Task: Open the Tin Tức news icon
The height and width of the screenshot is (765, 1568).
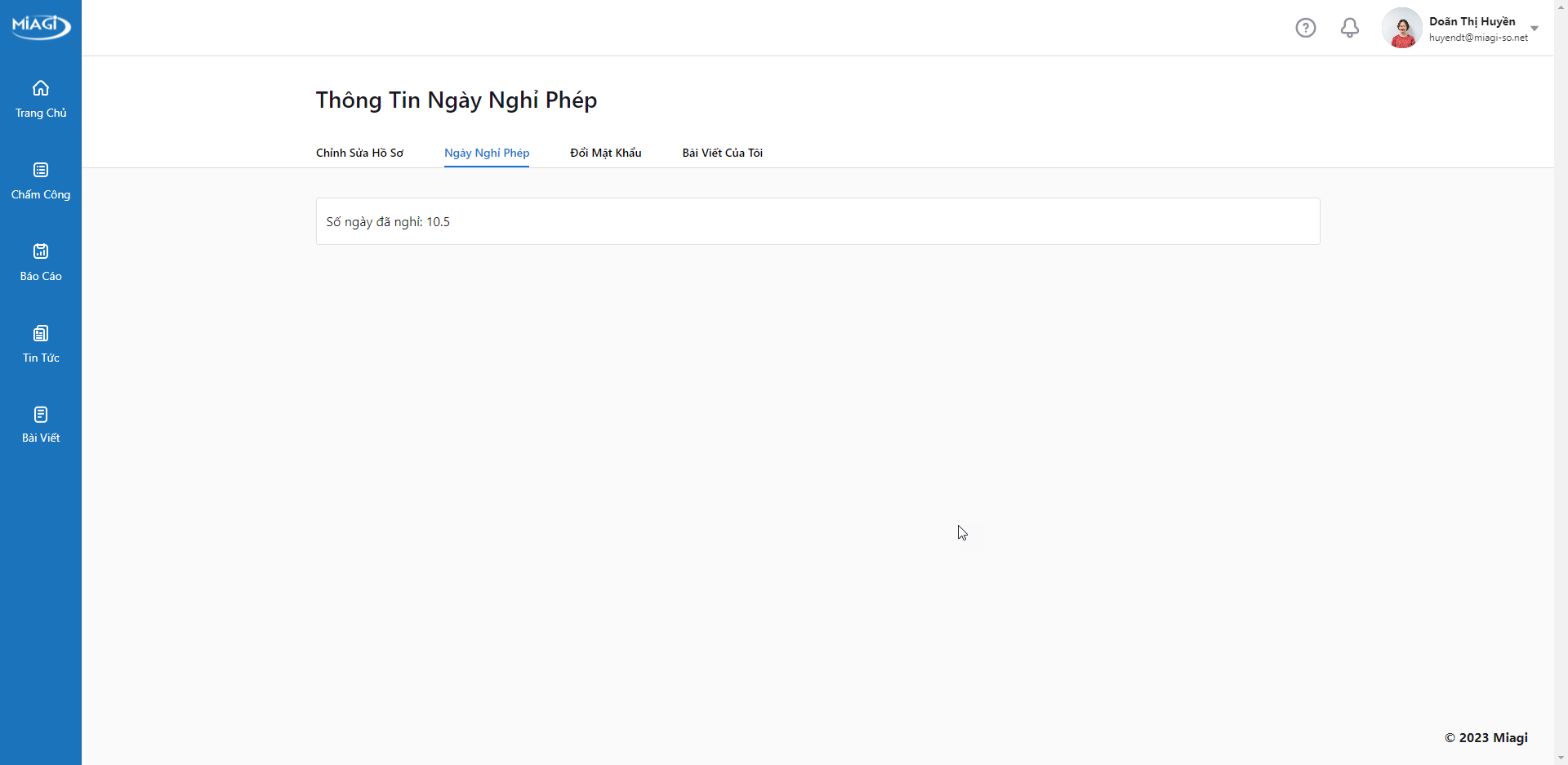Action: [x=41, y=333]
